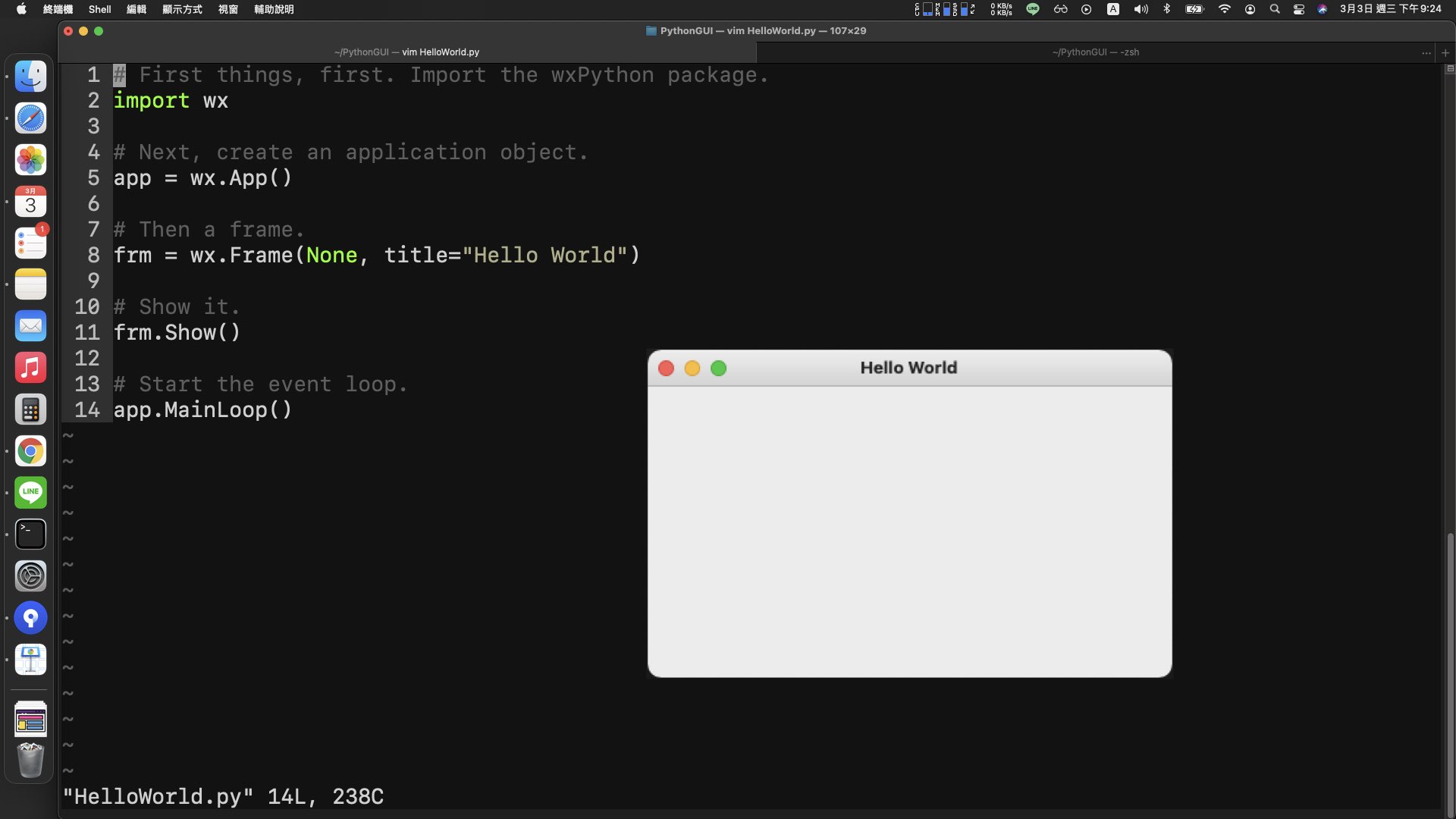Open the volume control in menu bar
1456x819 pixels.
pyautogui.click(x=1141, y=9)
